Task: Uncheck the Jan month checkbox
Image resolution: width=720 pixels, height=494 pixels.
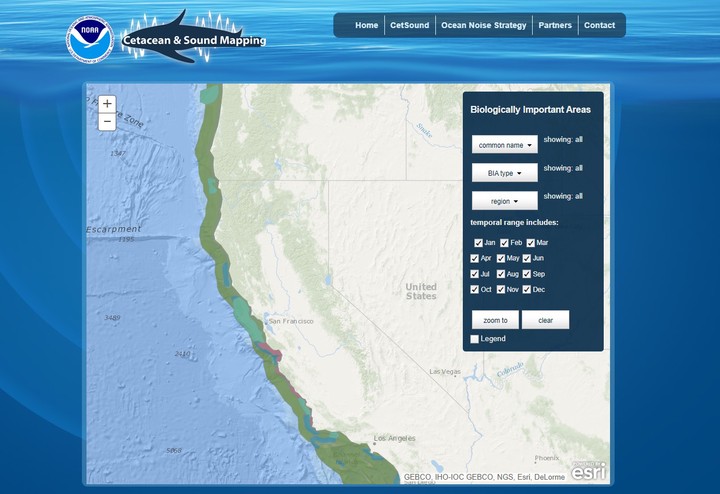Action: coord(478,243)
